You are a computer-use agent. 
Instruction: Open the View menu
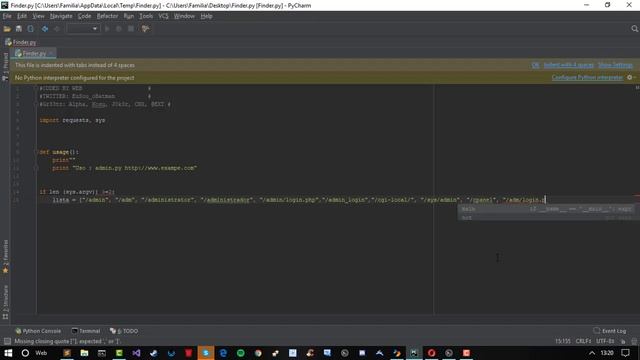38,16
